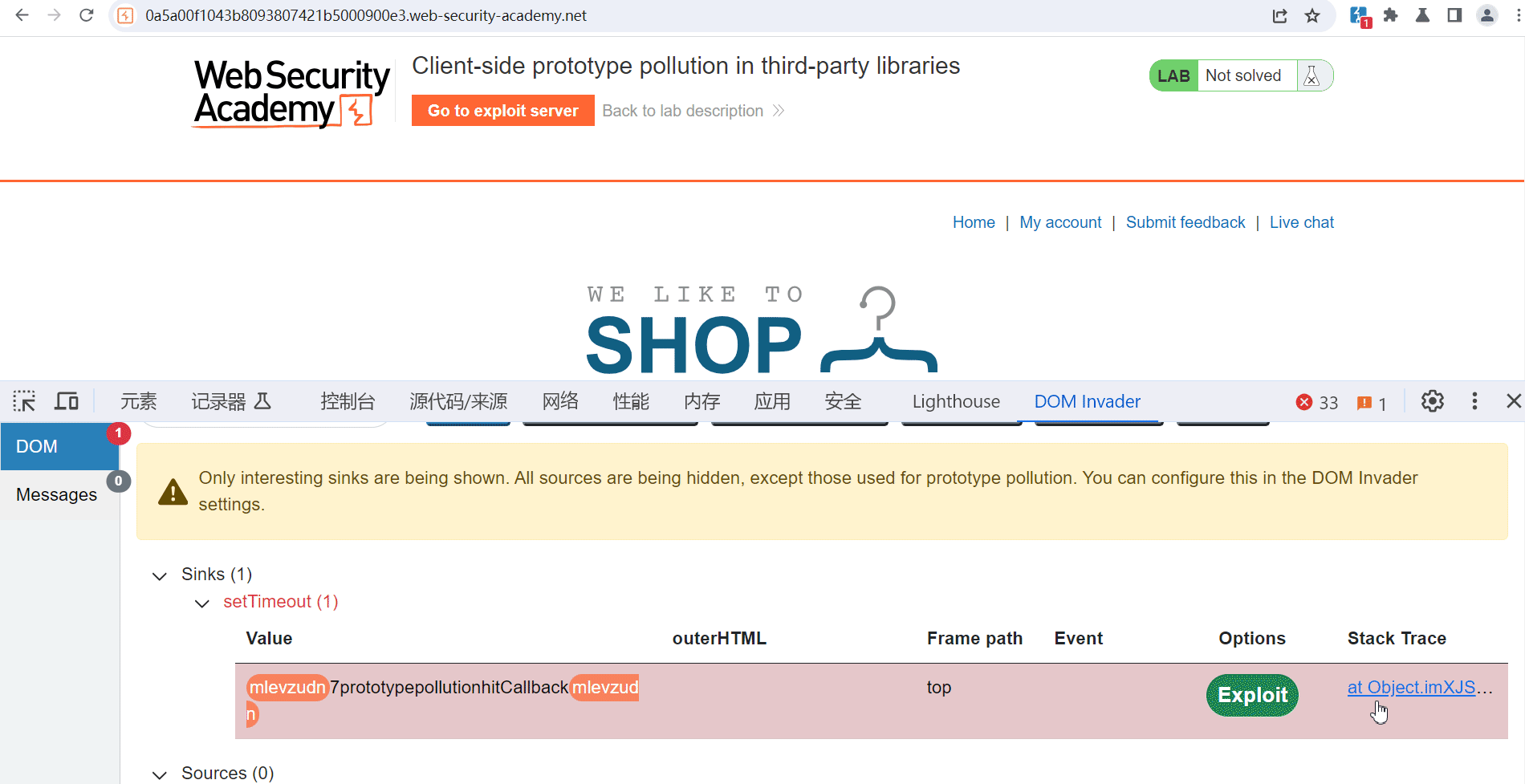This screenshot has height=784, width=1525.
Task: Open DevTools more options menu
Action: tap(1474, 401)
